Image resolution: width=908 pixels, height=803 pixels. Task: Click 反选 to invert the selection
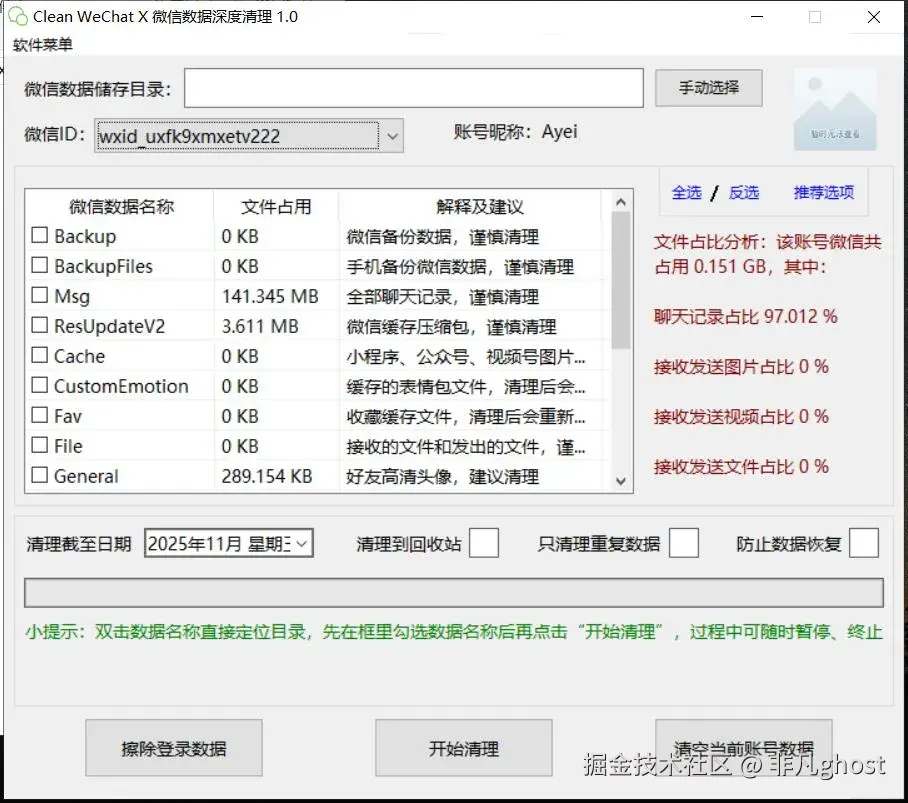[x=744, y=192]
